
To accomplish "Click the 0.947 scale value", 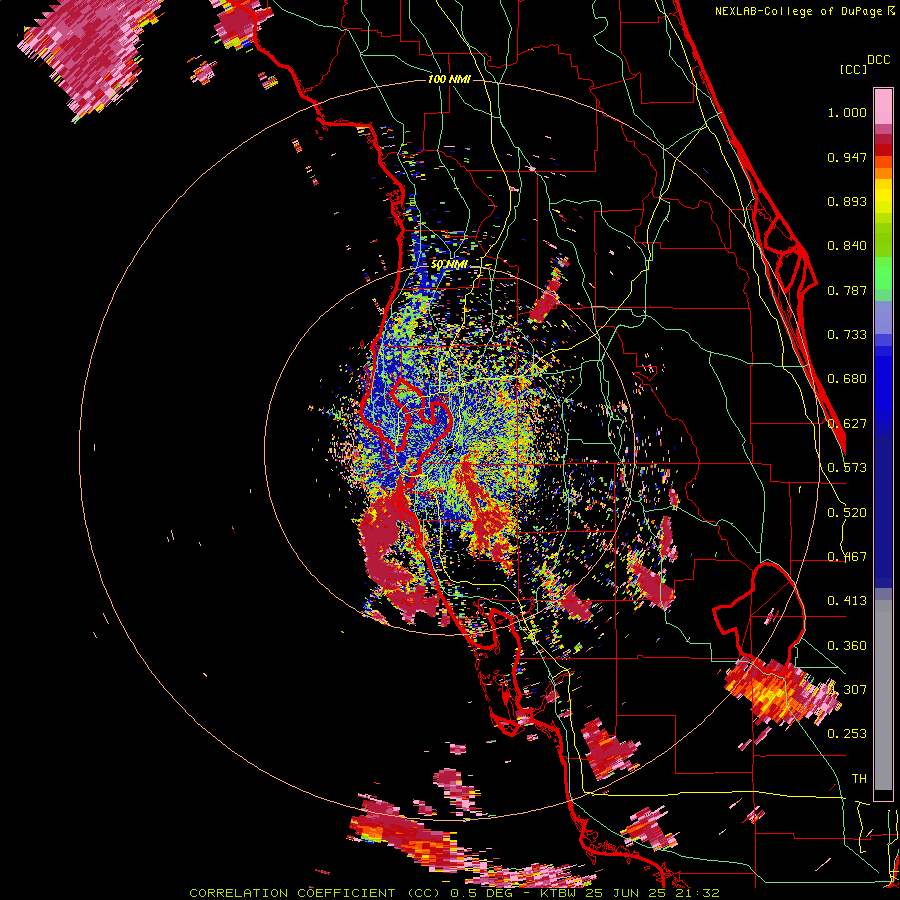I will tap(847, 157).
